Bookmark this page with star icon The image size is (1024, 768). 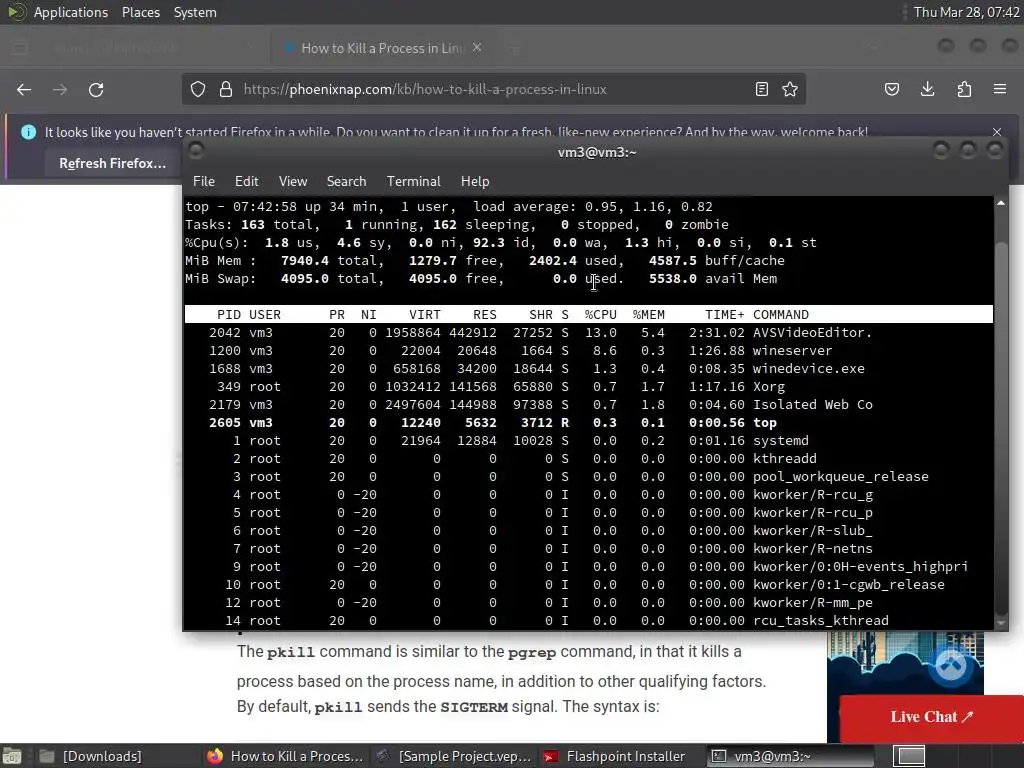(x=790, y=89)
